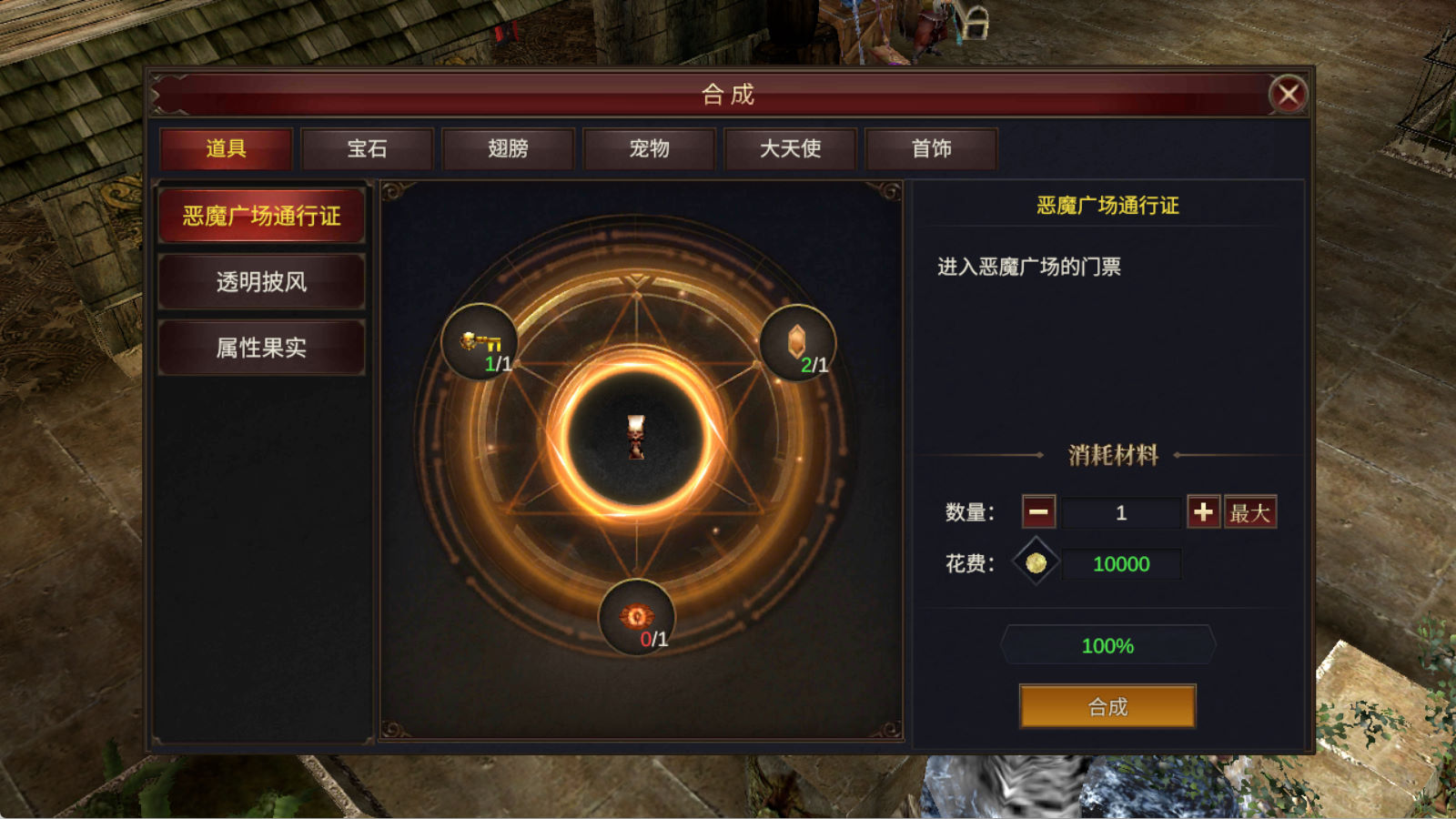Switch to the 宝石 tab
The width and height of the screenshot is (1456, 819).
[x=367, y=148]
